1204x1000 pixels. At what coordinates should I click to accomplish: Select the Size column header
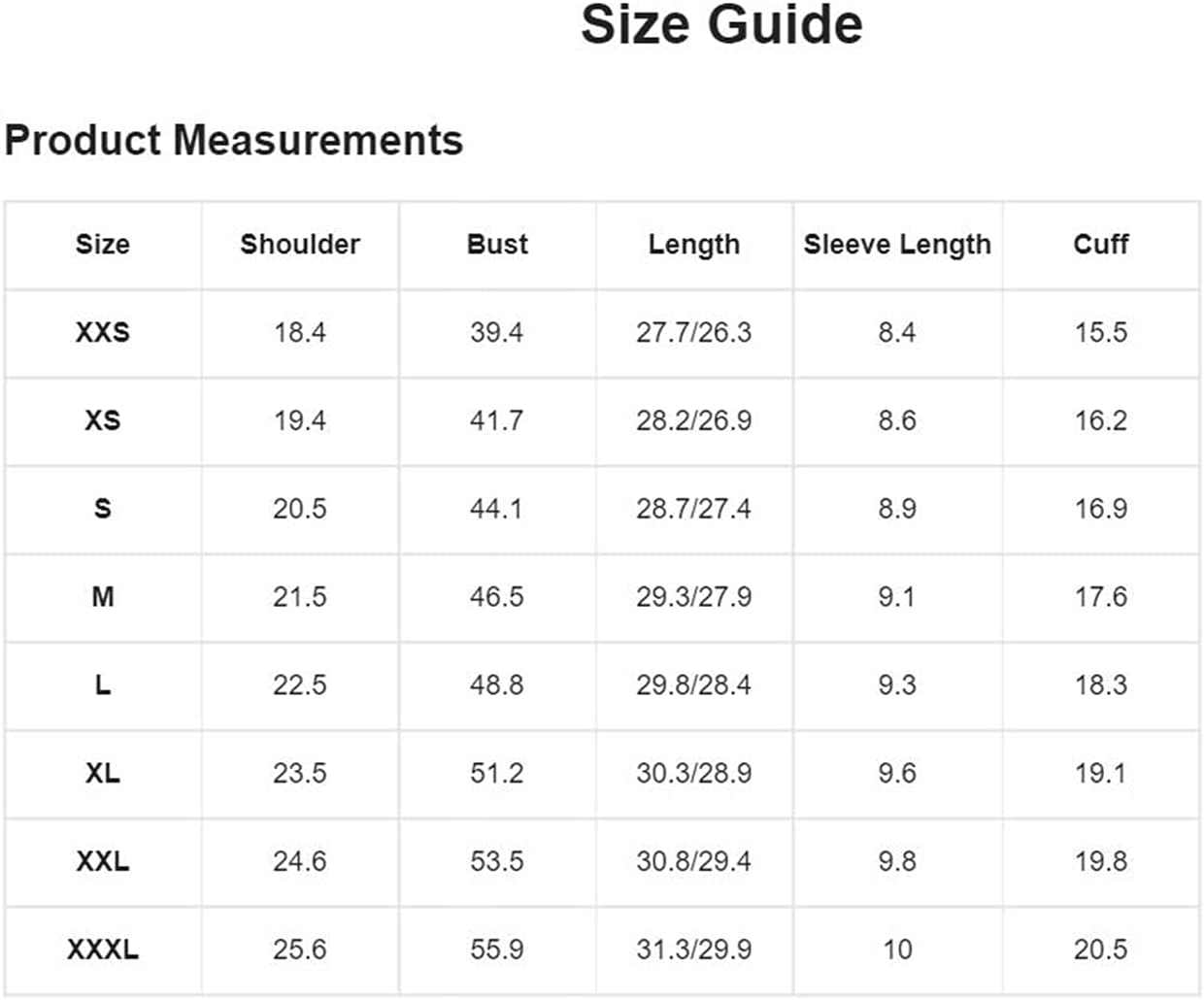102,245
